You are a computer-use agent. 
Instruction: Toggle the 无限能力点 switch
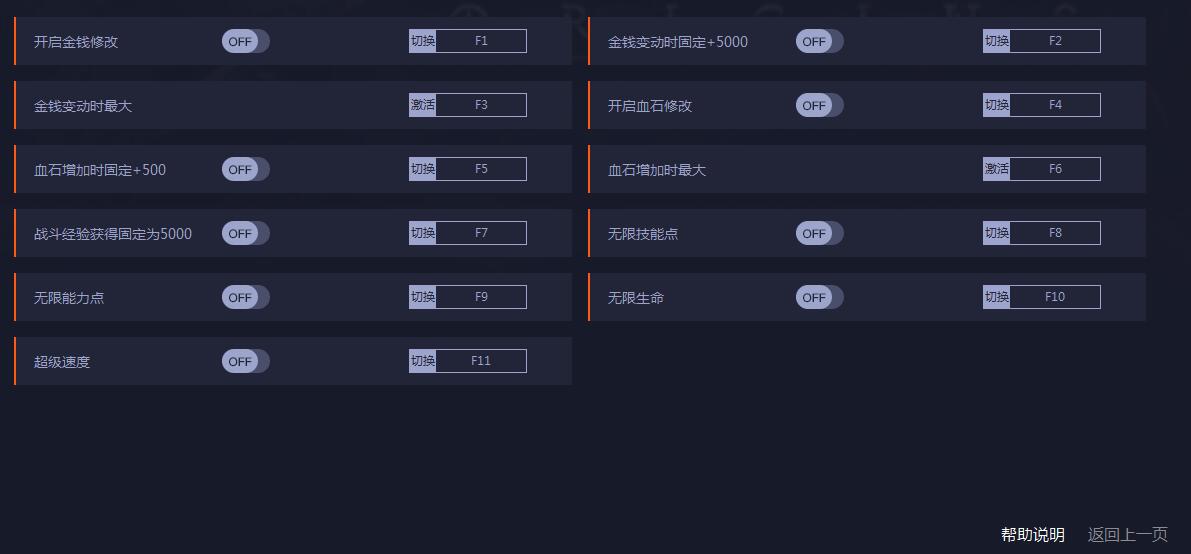(x=245, y=298)
